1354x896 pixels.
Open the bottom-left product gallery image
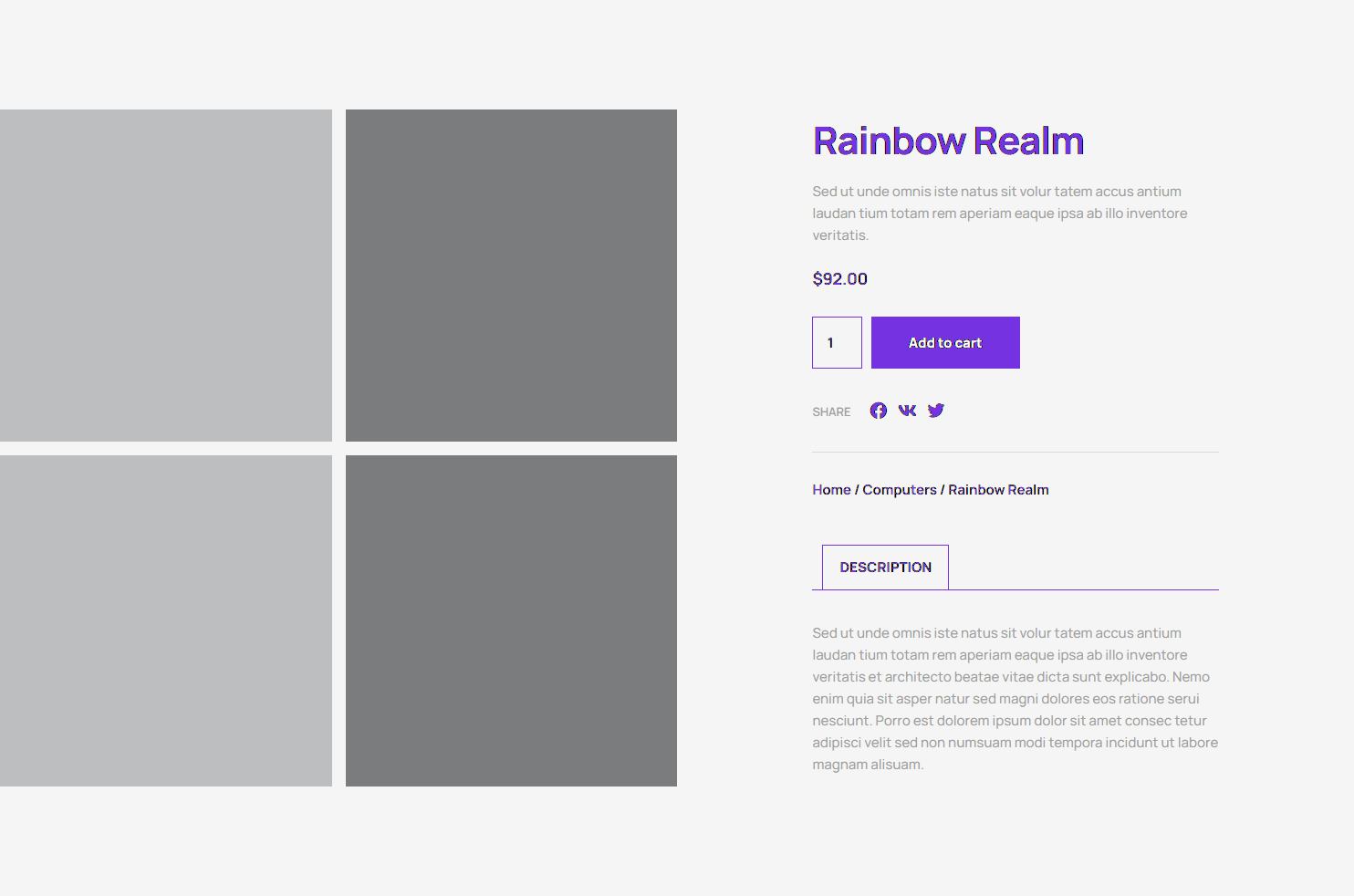click(x=166, y=620)
